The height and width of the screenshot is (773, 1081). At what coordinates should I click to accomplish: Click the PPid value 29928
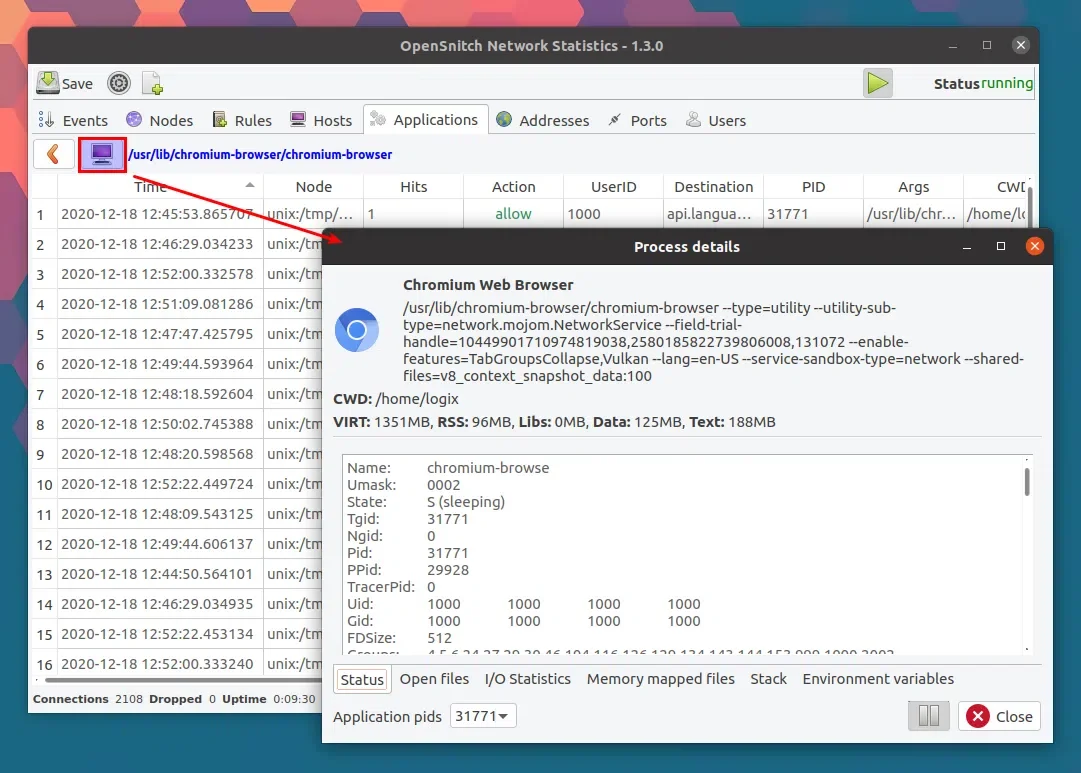click(447, 570)
